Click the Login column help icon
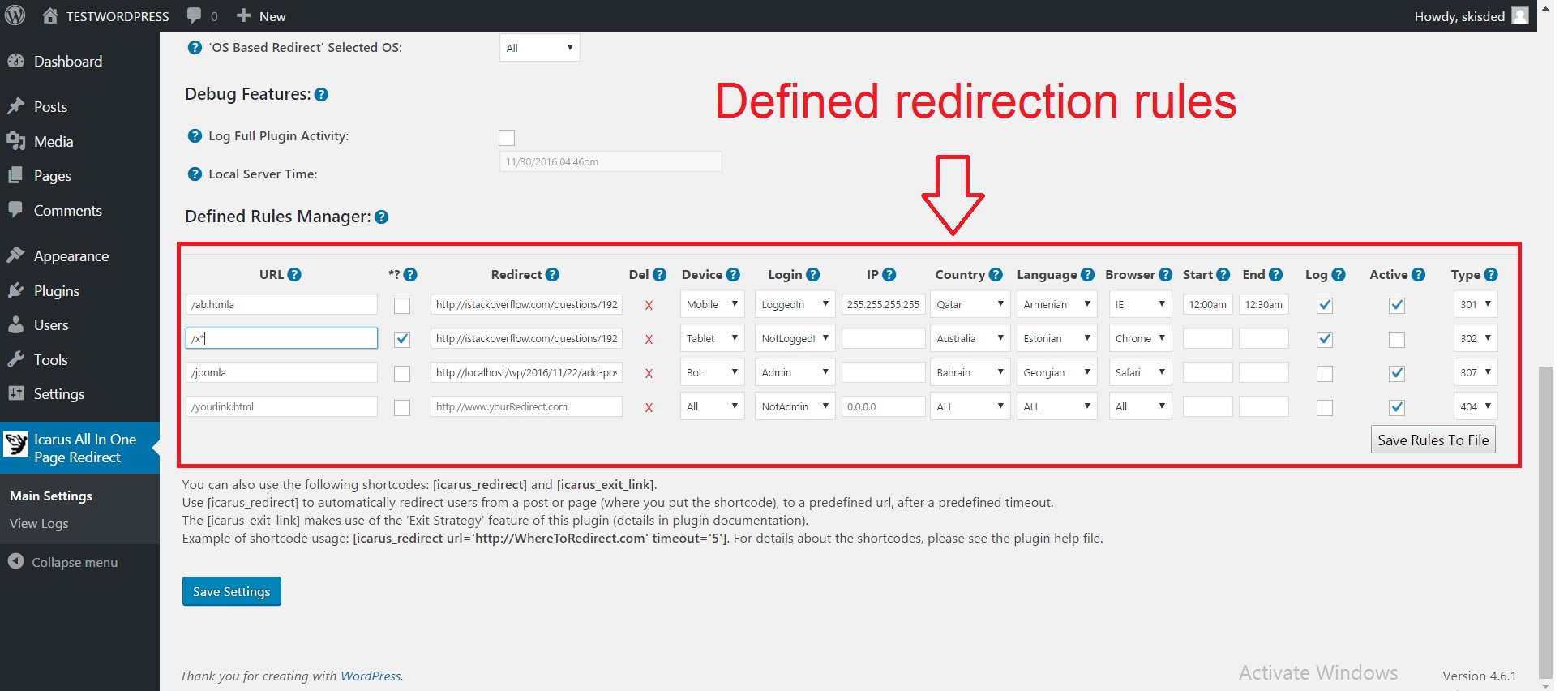1568x691 pixels. [812, 275]
